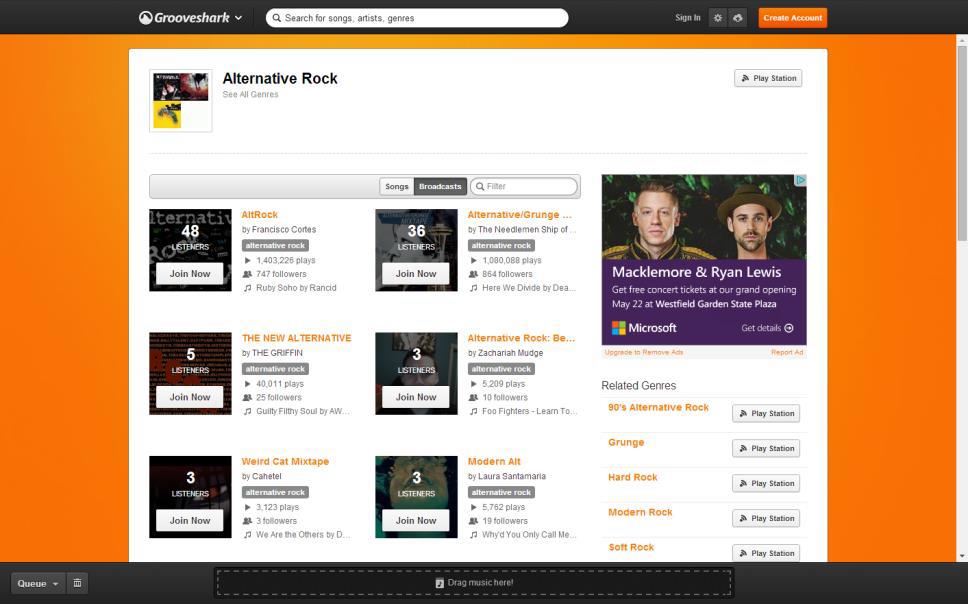Expand the Queue dropdown

(38, 583)
